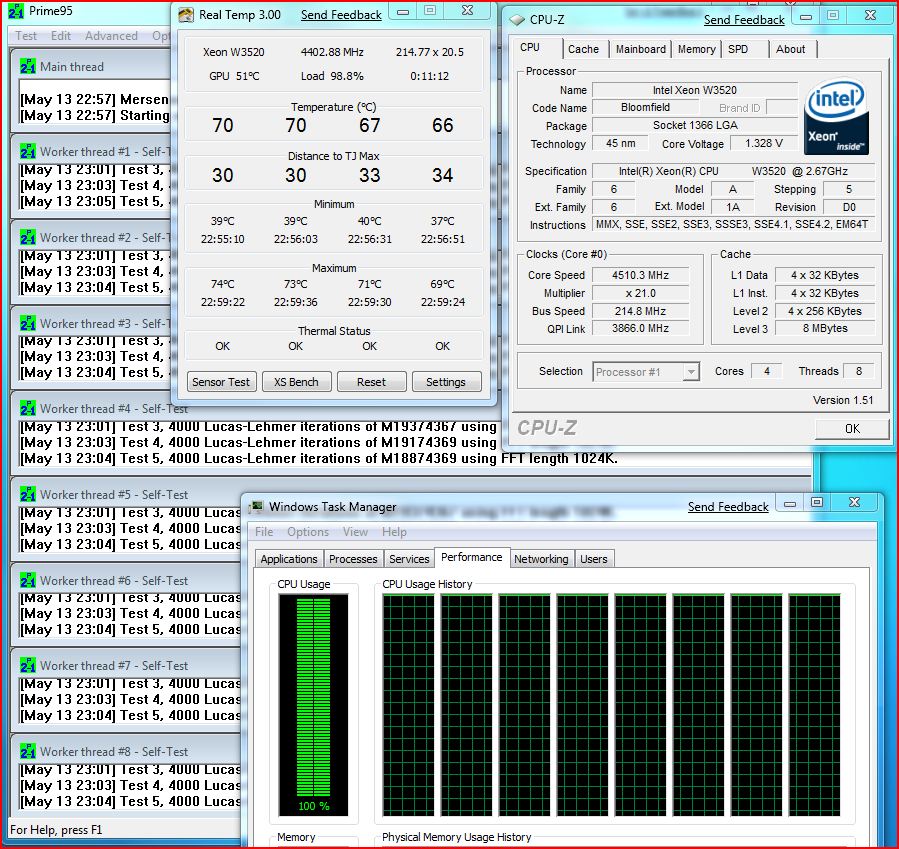Open the File menu in Task Manager
This screenshot has width=899, height=849.
264,531
